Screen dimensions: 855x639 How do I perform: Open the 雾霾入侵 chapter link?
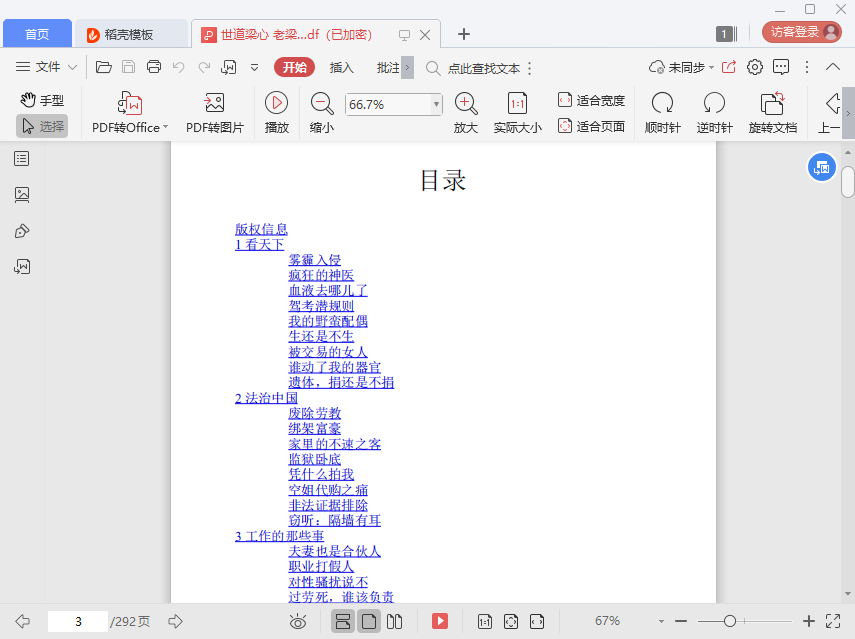315,260
